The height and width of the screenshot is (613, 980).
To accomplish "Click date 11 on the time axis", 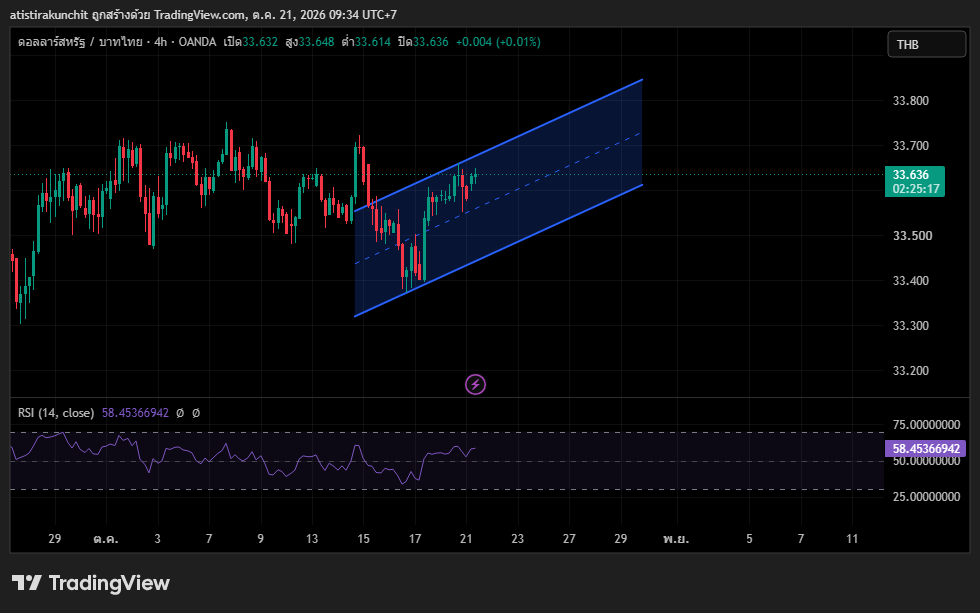I will (x=852, y=539).
